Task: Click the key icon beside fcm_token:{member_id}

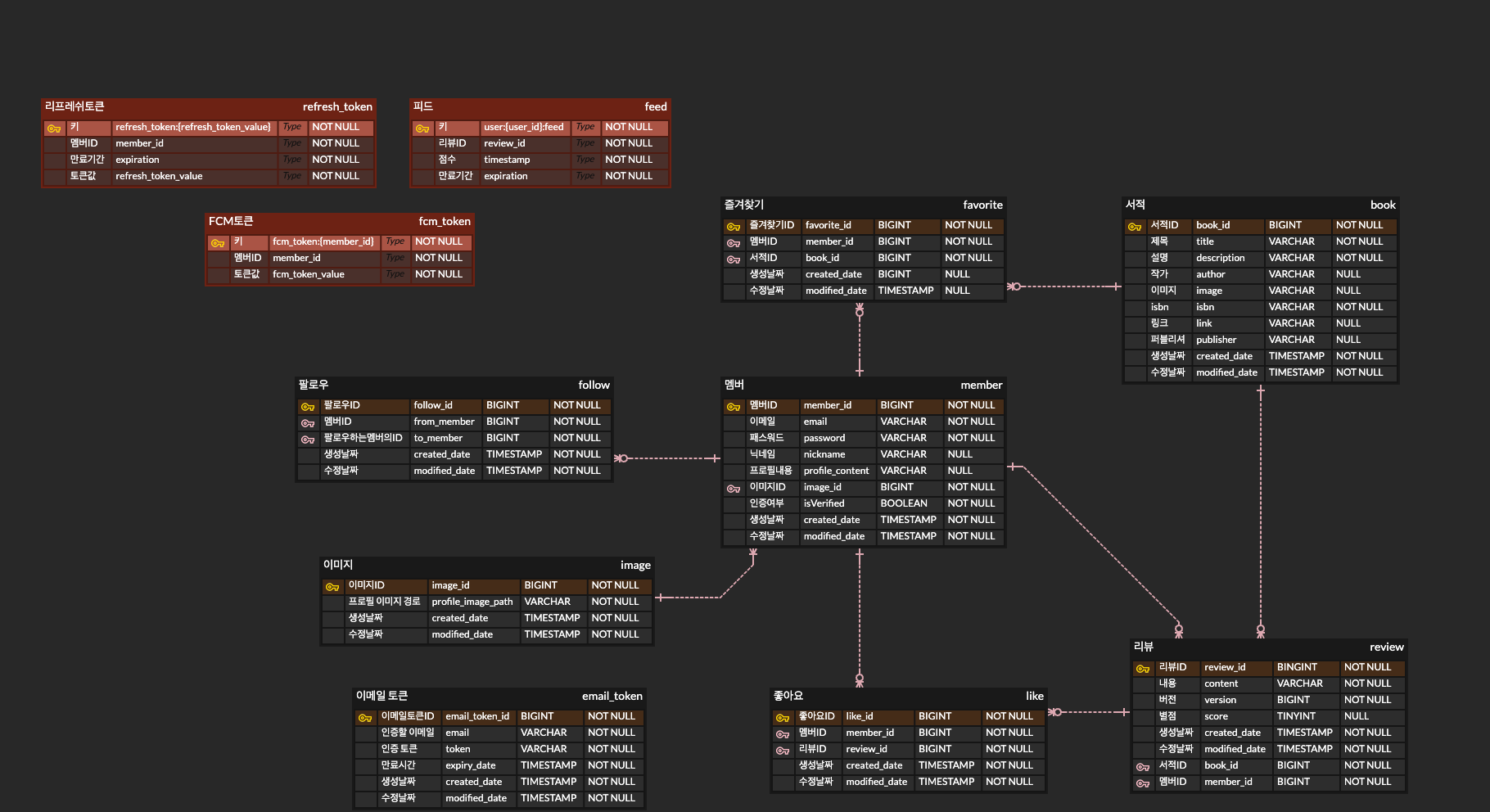Action: pos(218,242)
